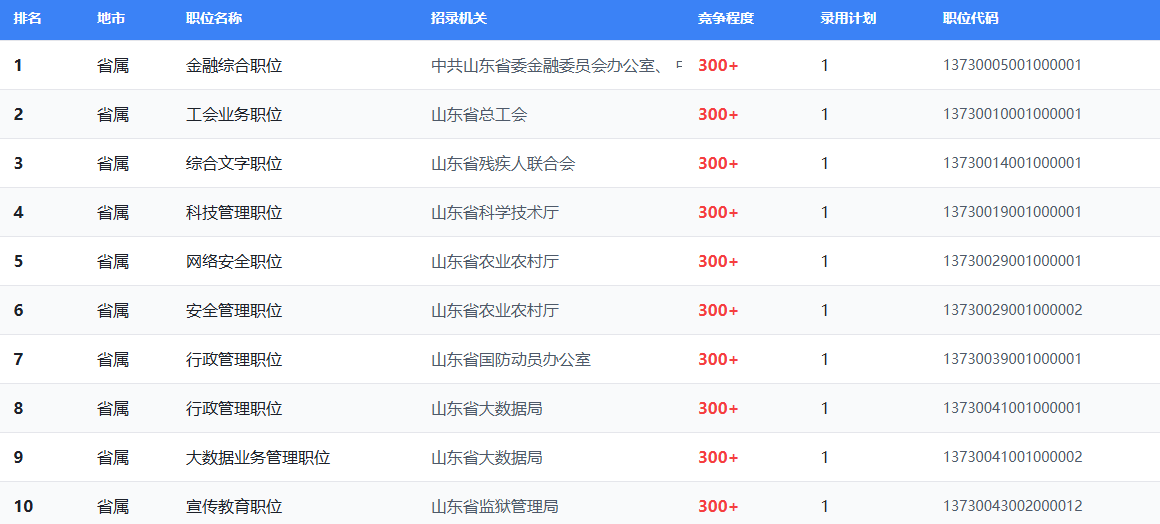The image size is (1160, 524).
Task: Click the 科技管理职位 position name
Action: coord(234,213)
